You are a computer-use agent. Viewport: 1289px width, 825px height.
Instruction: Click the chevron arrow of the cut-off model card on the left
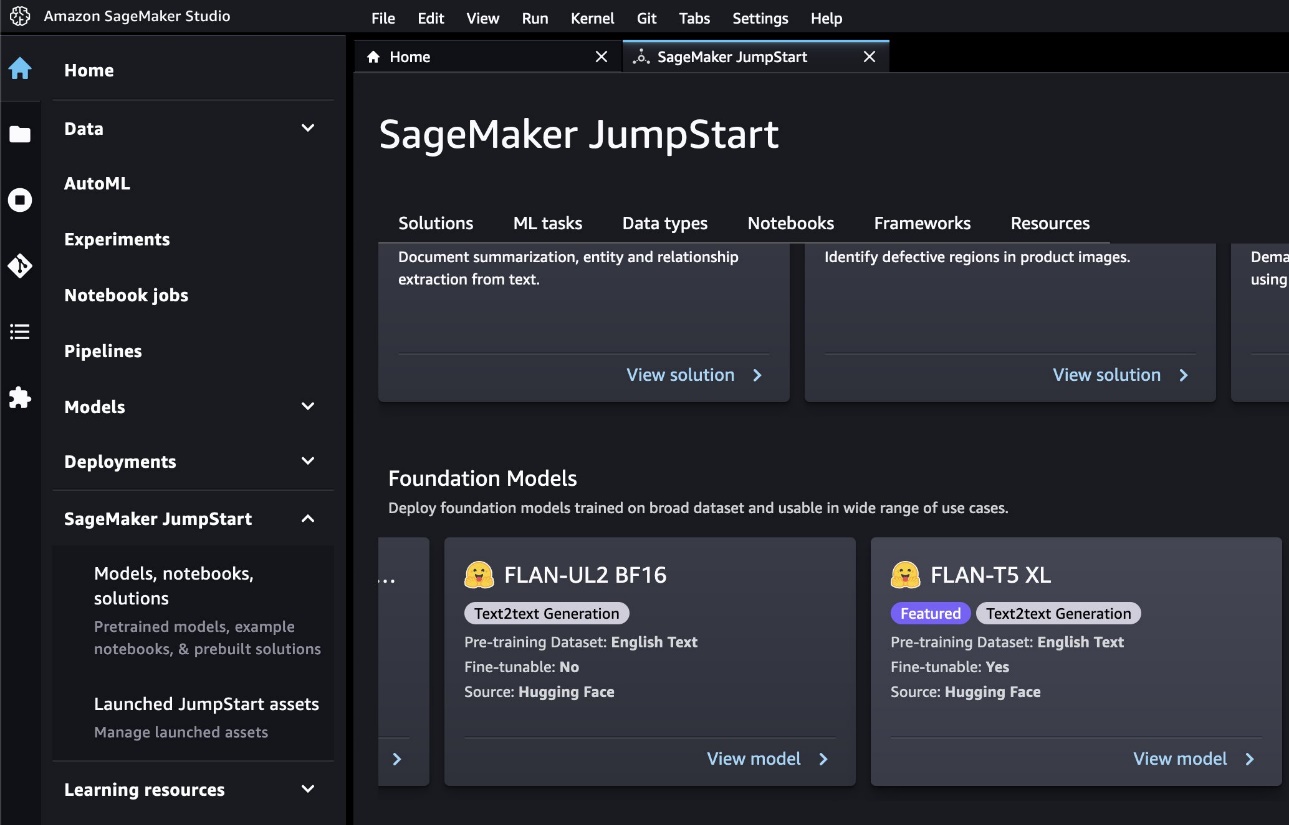pyautogui.click(x=397, y=759)
